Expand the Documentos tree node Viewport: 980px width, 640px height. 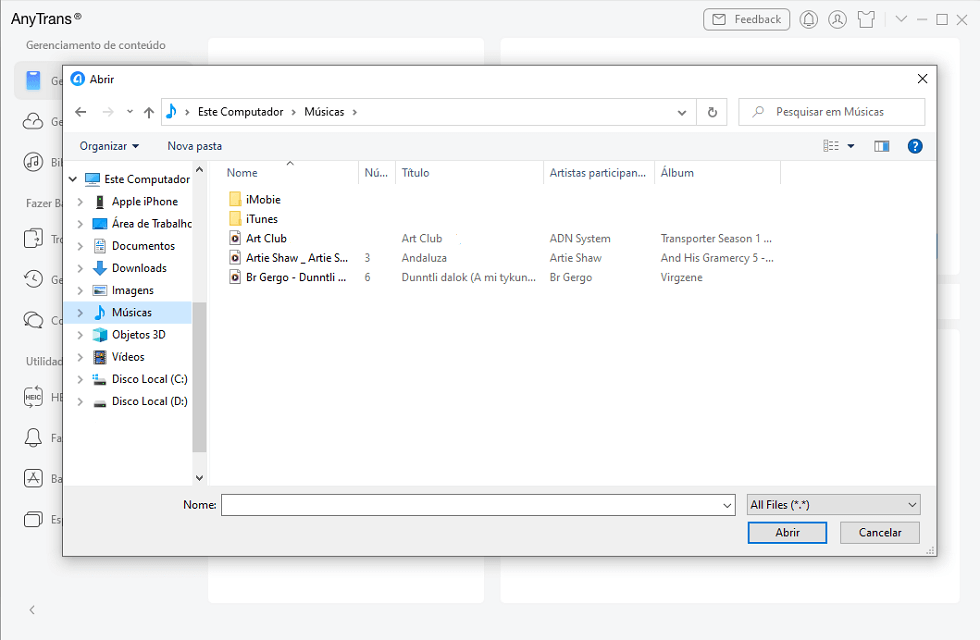(x=80, y=246)
